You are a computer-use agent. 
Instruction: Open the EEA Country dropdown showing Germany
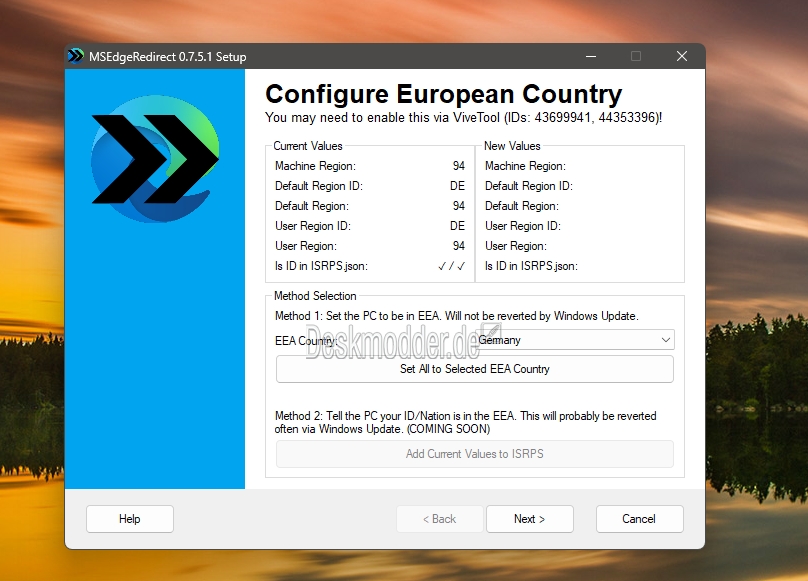click(x=575, y=340)
